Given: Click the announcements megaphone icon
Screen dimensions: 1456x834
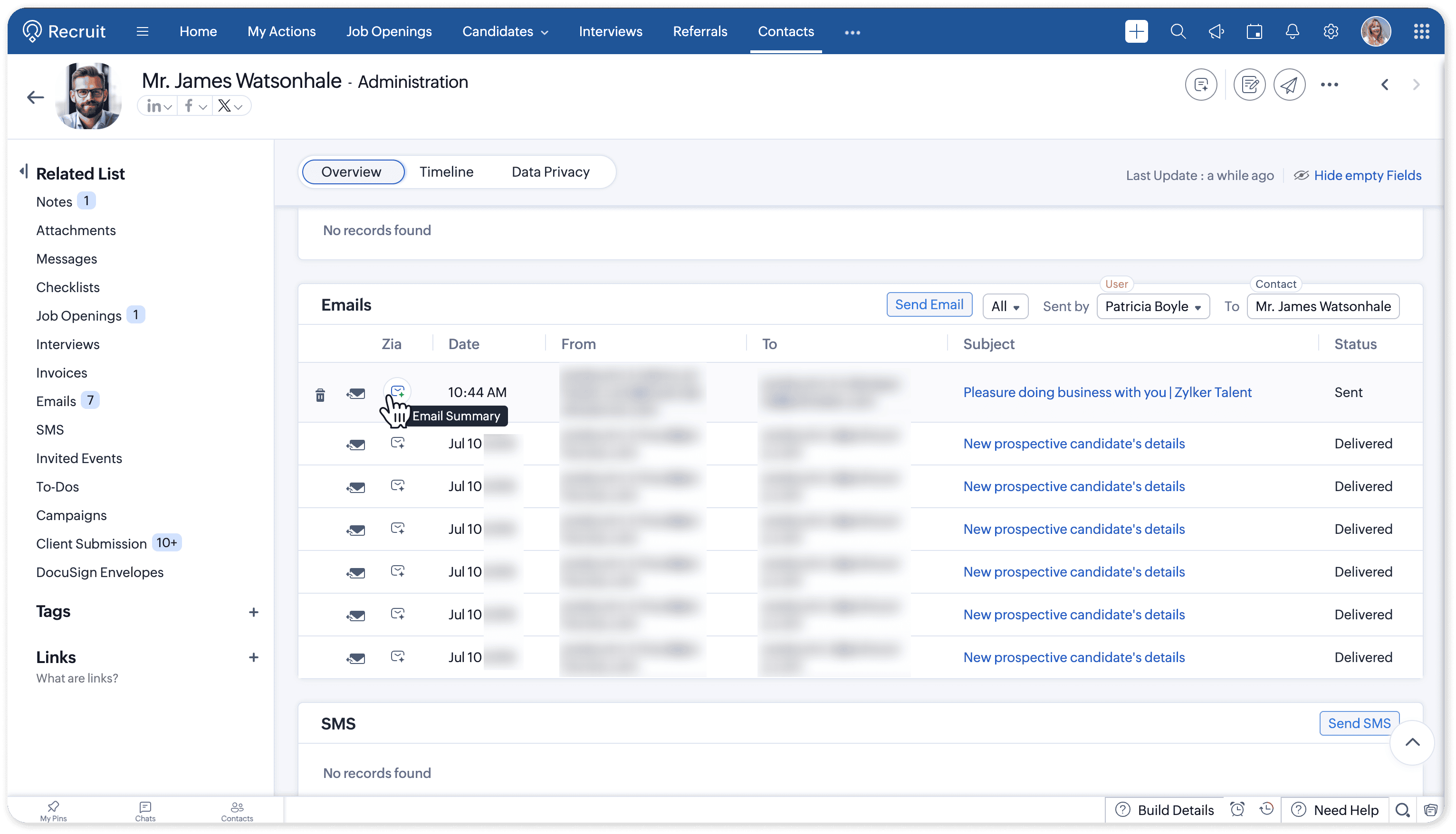Looking at the screenshot, I should [x=1216, y=31].
